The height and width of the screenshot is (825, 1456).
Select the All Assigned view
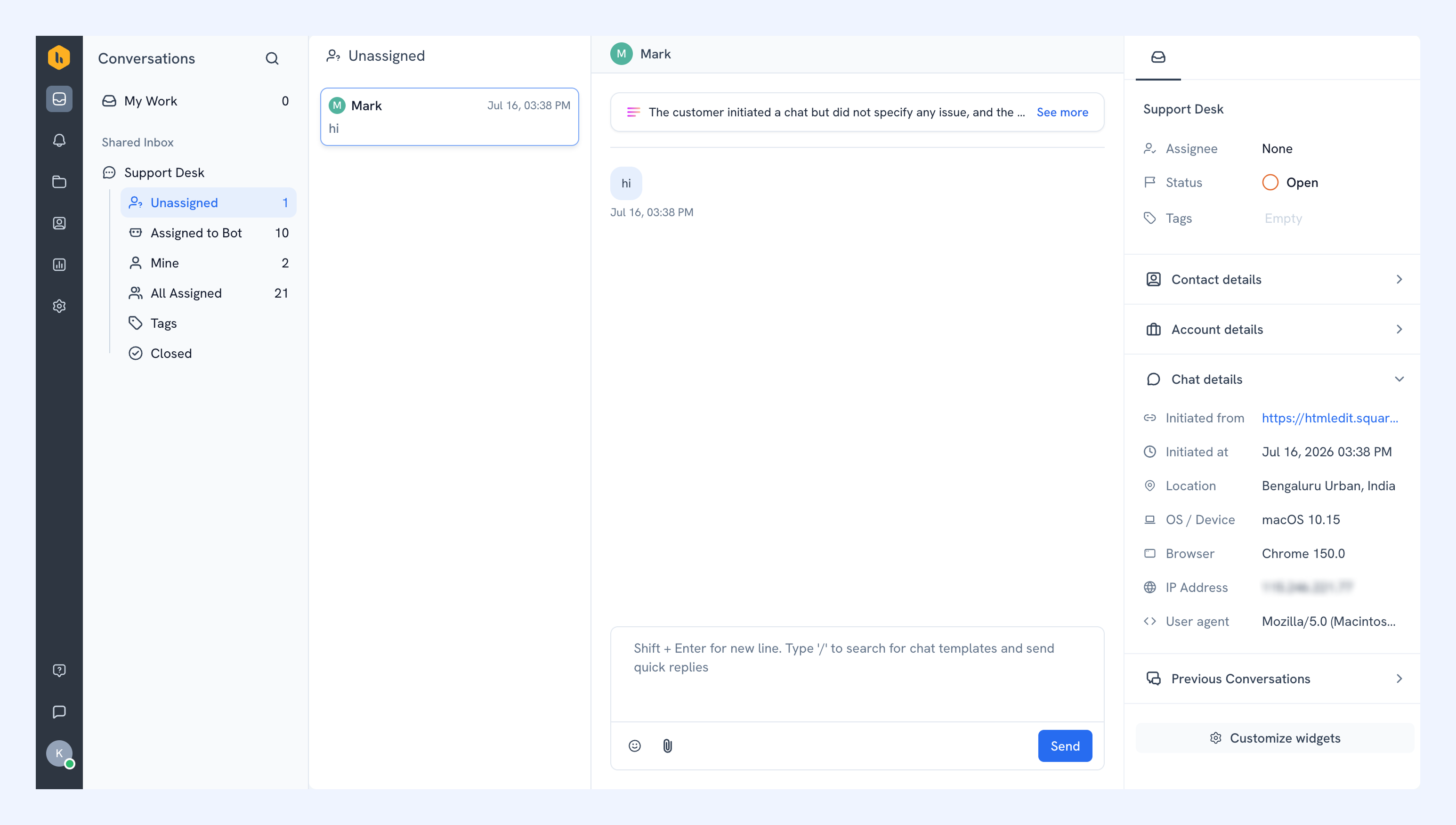[209, 293]
